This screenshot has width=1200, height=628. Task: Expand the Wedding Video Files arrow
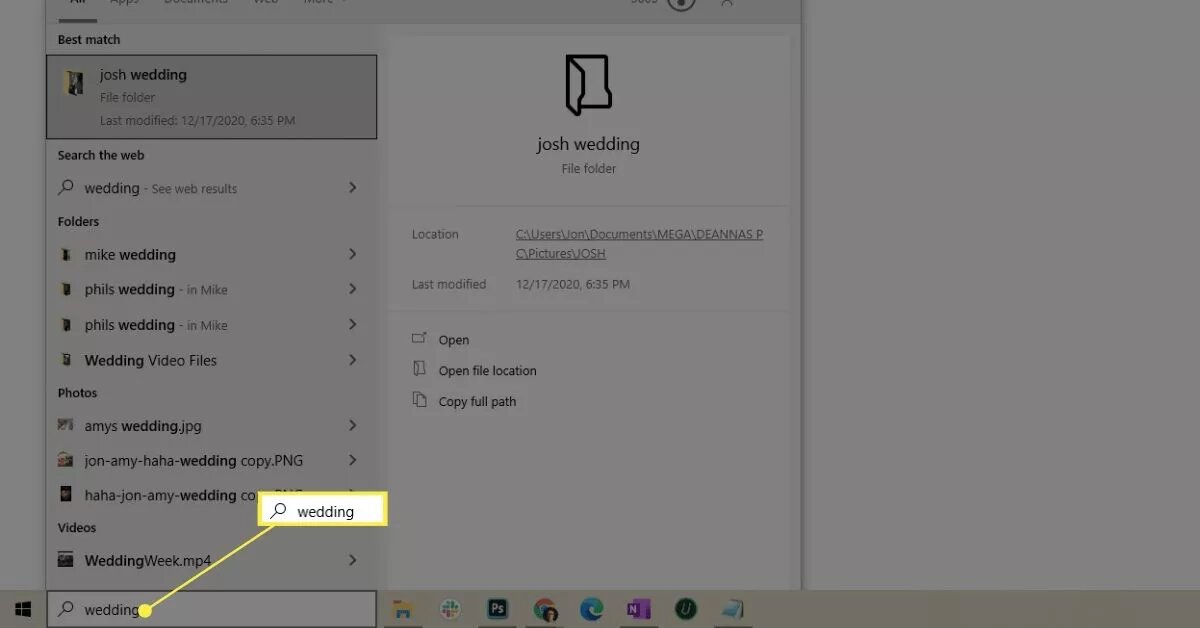tap(352, 359)
